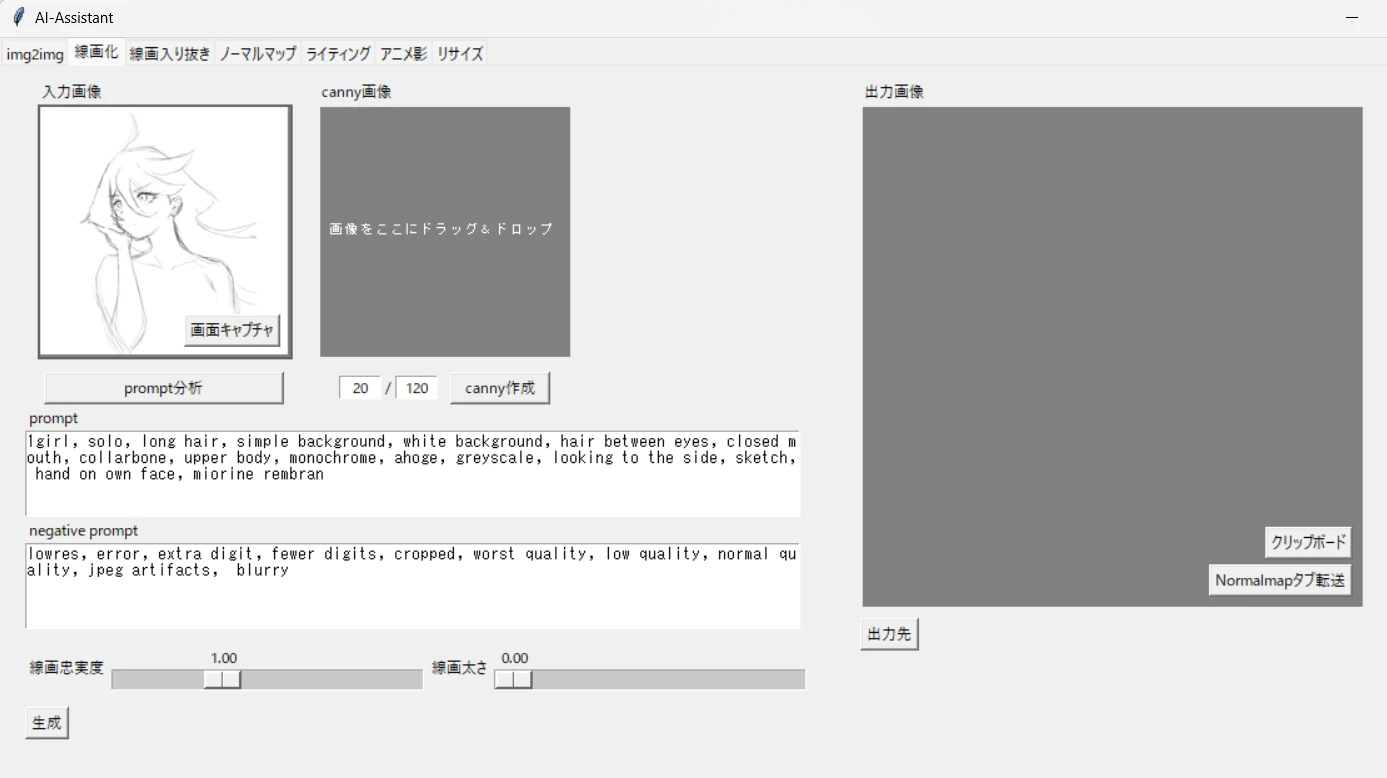1387x778 pixels.
Task: Click the input sketch image thumbnail
Action: pyautogui.click(x=165, y=231)
